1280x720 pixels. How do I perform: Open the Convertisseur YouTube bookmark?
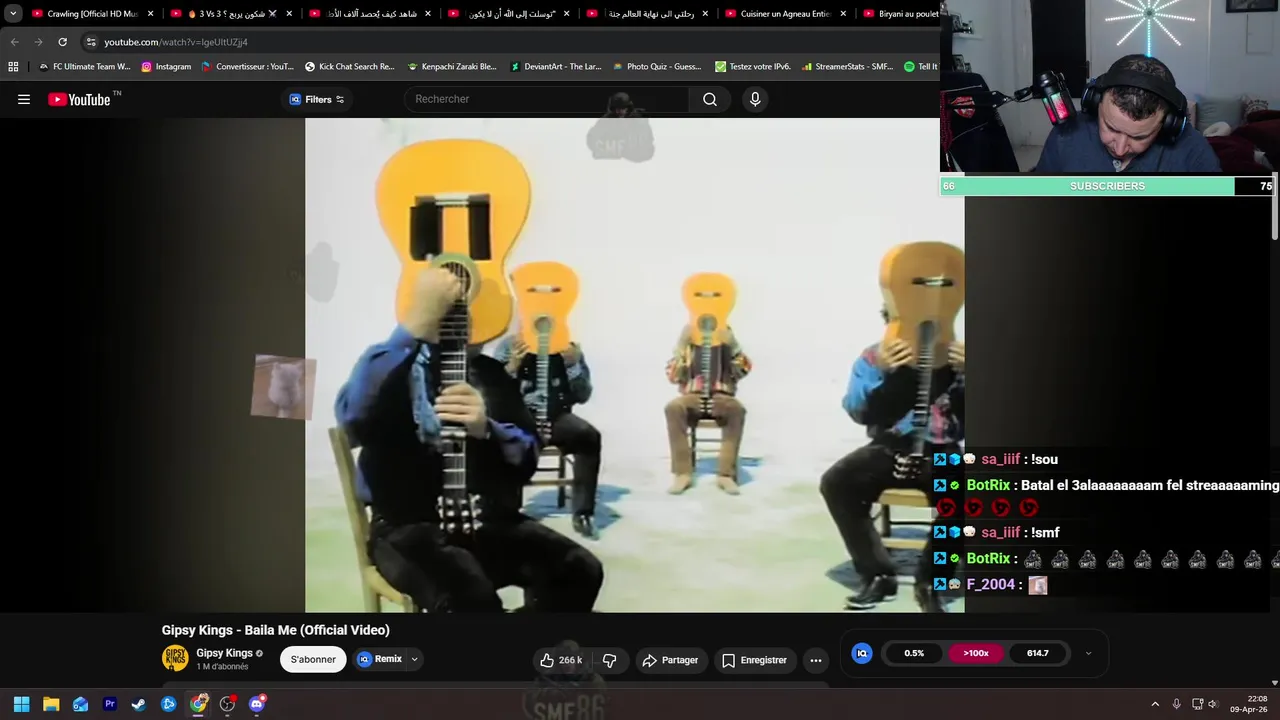pos(247,67)
